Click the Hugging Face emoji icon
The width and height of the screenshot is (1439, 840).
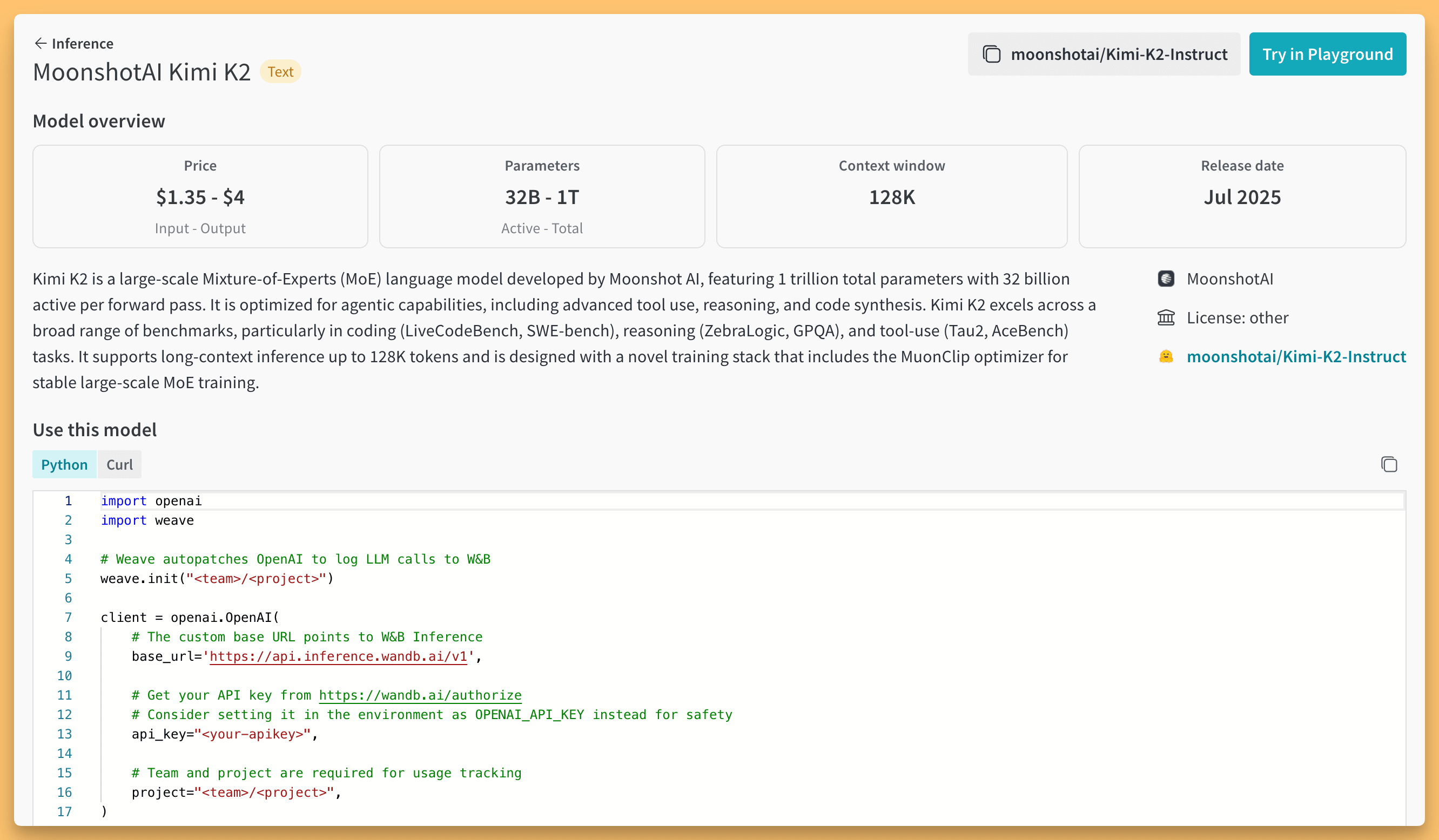click(1166, 357)
